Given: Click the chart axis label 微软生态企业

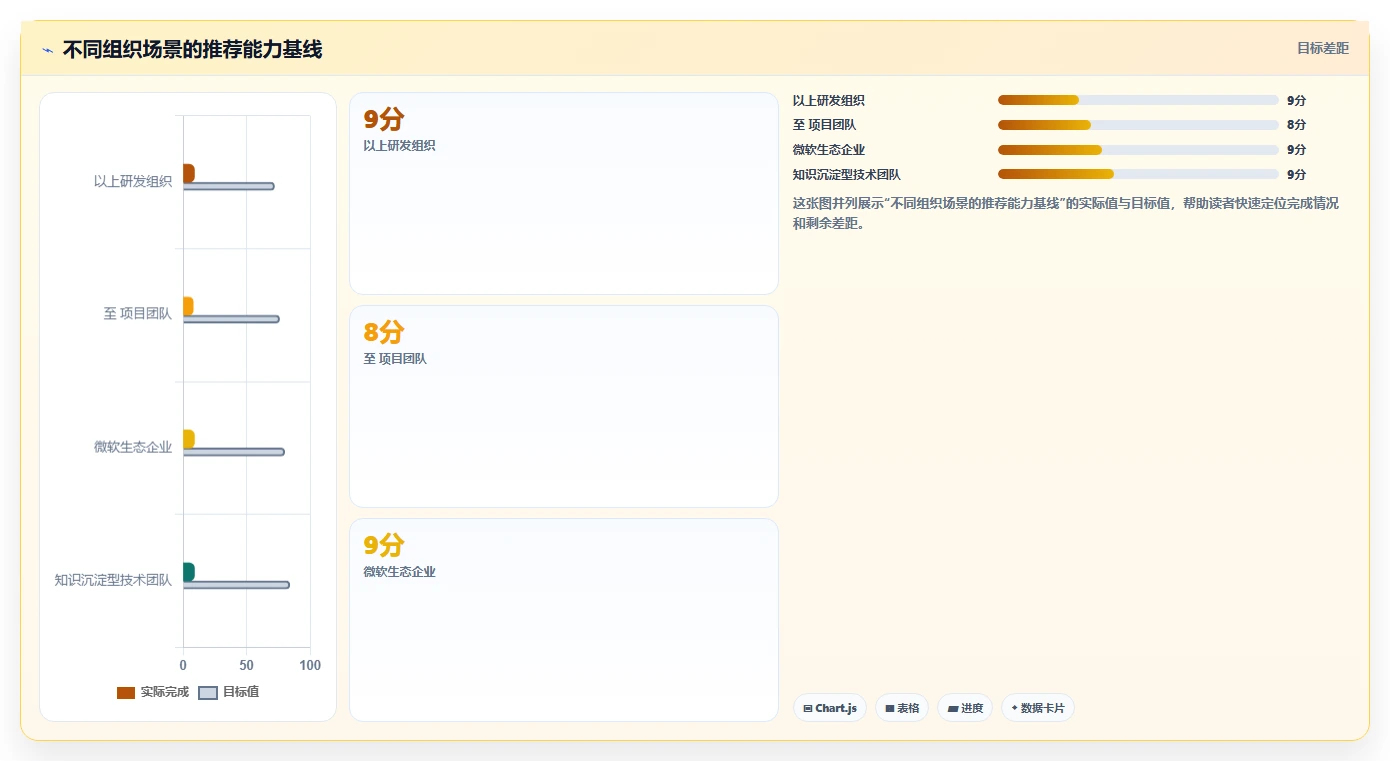Looking at the screenshot, I should 133,447.
